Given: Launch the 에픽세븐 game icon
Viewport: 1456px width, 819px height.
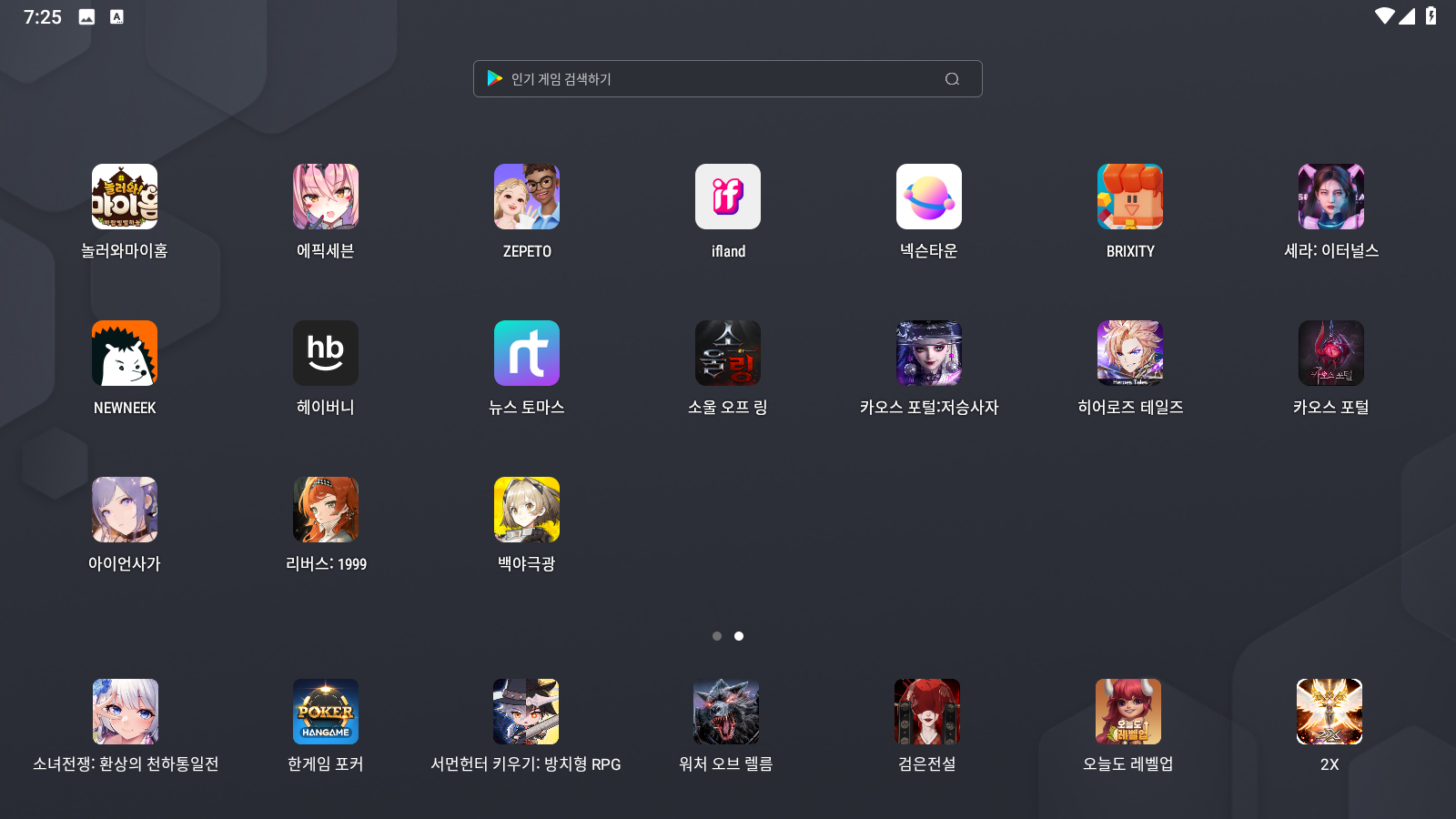Looking at the screenshot, I should point(326,197).
